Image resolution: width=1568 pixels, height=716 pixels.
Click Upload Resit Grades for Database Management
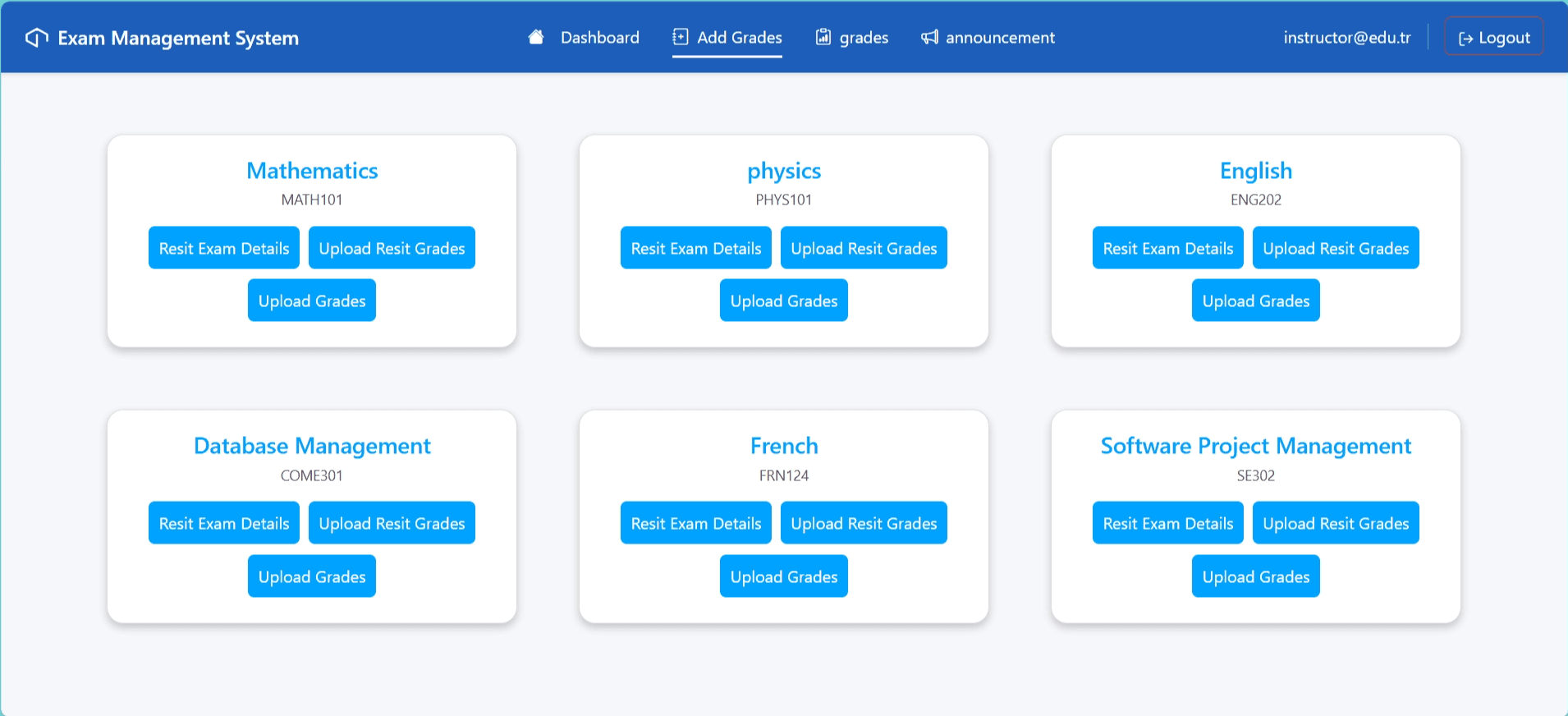392,523
